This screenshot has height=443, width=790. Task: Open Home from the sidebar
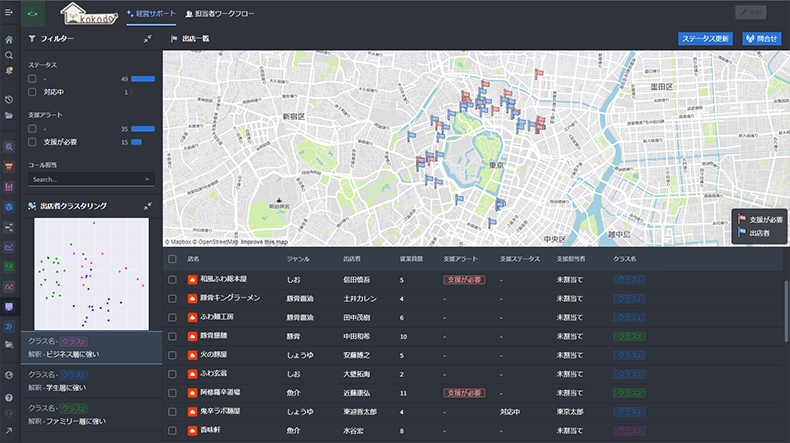pos(9,39)
